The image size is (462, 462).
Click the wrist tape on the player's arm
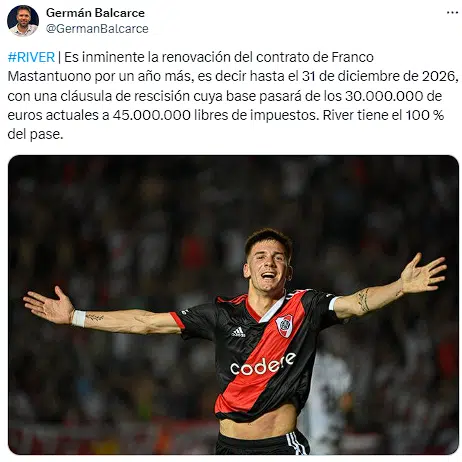(x=79, y=318)
